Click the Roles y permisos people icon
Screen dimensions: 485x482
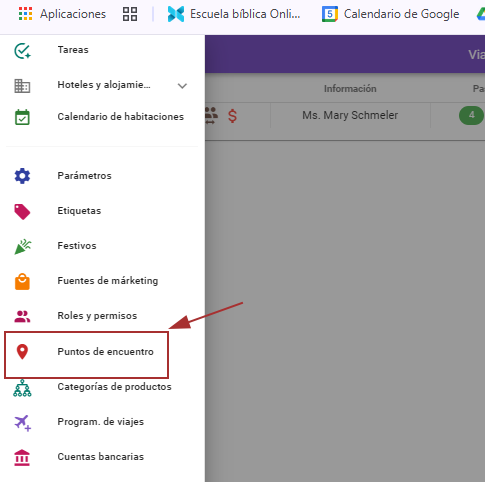coord(22,316)
